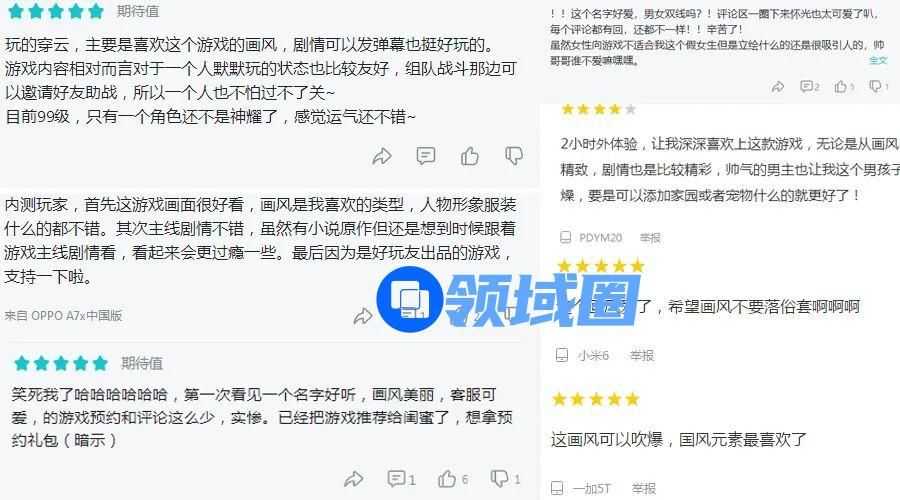Image resolution: width=900 pixels, height=500 pixels.
Task: Report the 小米6 review via 举报
Action: pyautogui.click(x=642, y=356)
